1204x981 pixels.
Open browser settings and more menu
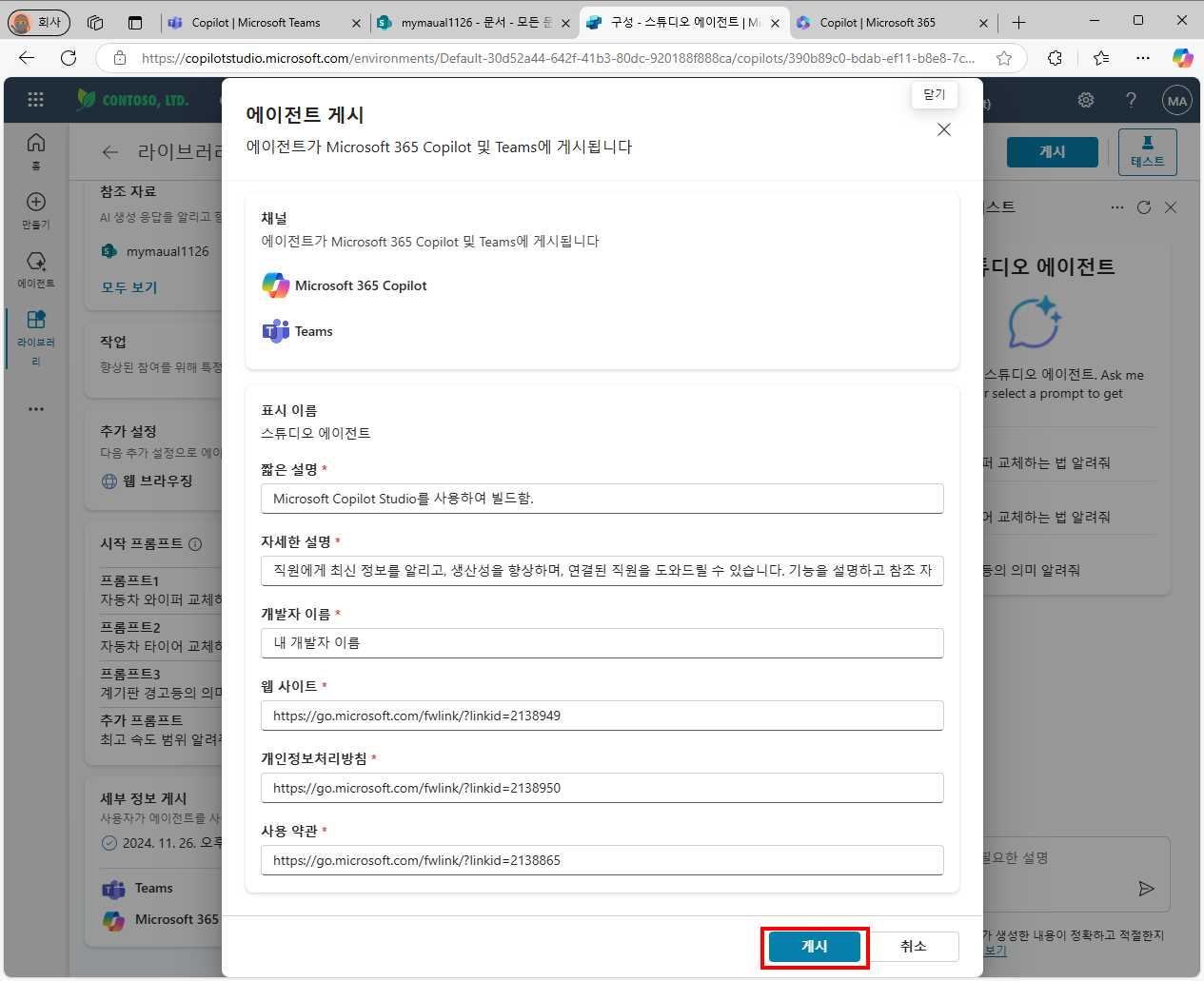1143,58
